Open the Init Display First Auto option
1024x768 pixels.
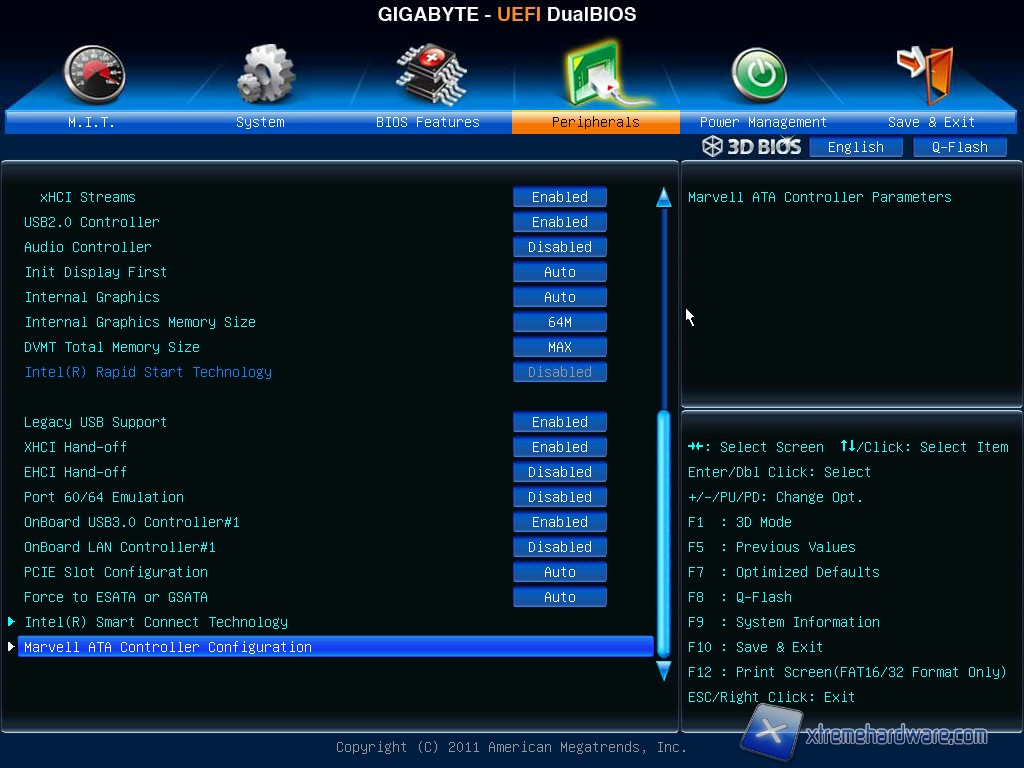pyautogui.click(x=560, y=272)
